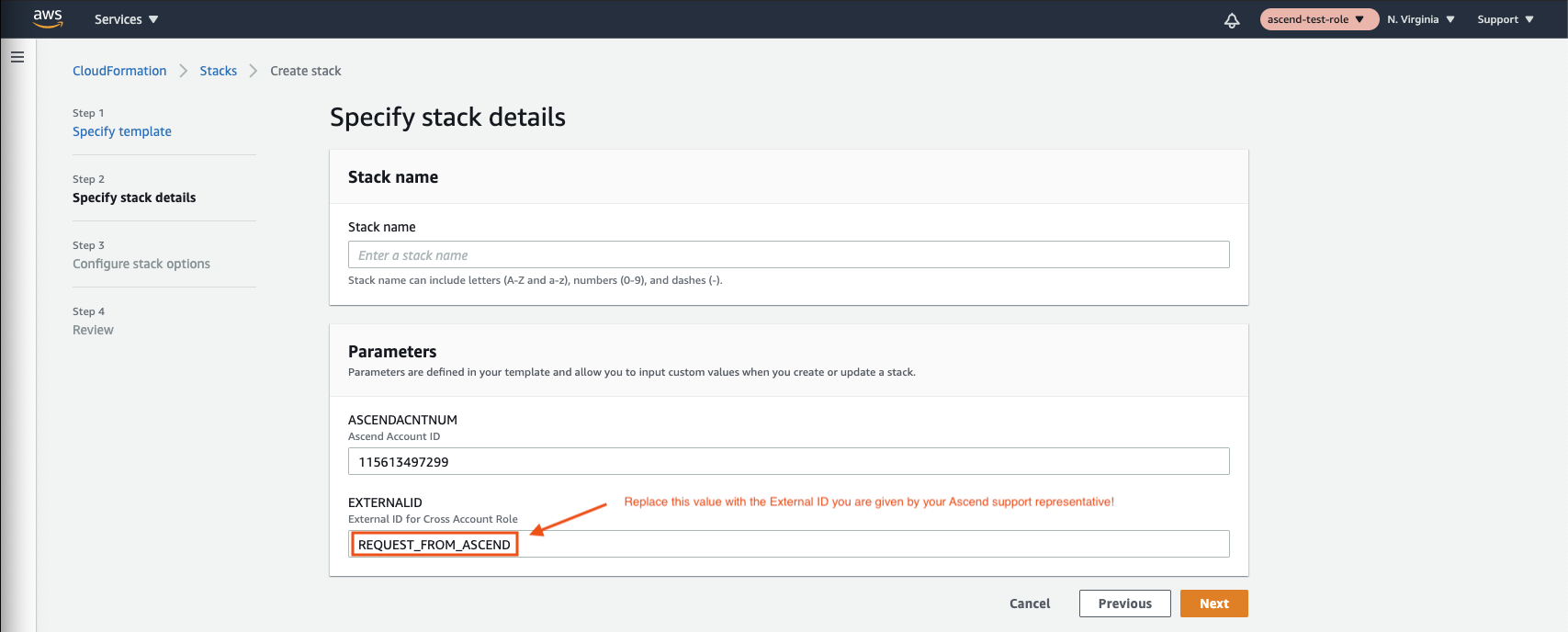Click the EXTERNALID input field

[788, 544]
